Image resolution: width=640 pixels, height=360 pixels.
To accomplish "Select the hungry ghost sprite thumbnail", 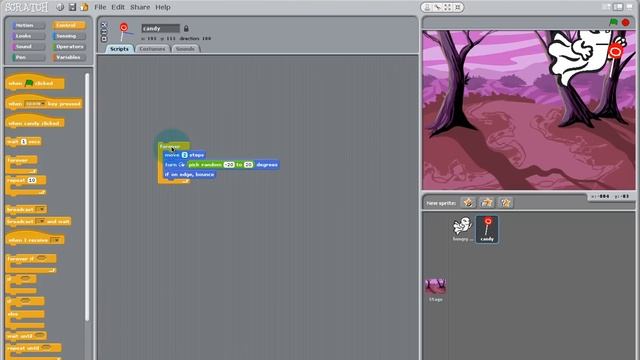I will coord(463,229).
